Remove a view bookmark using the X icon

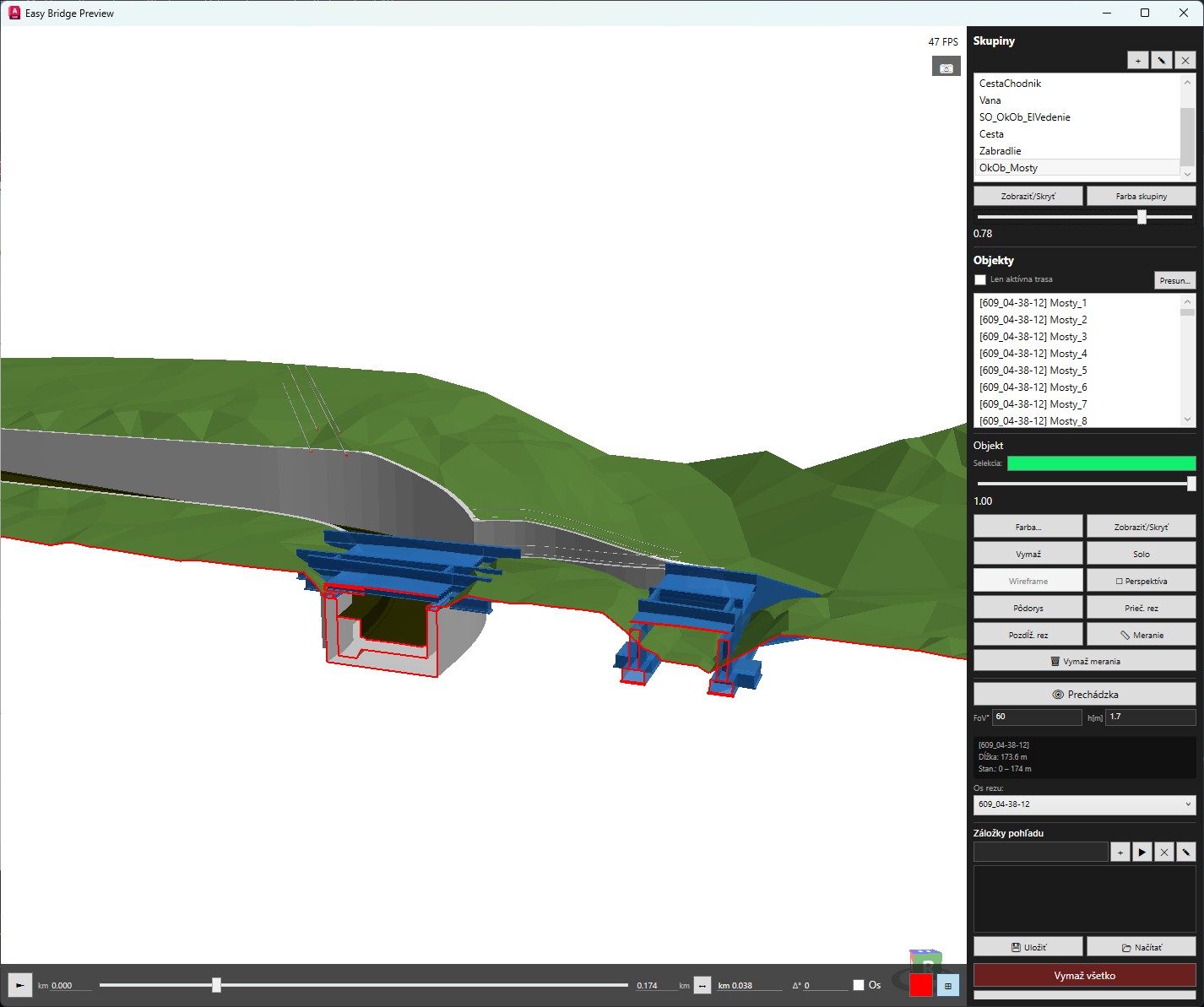tap(1164, 852)
